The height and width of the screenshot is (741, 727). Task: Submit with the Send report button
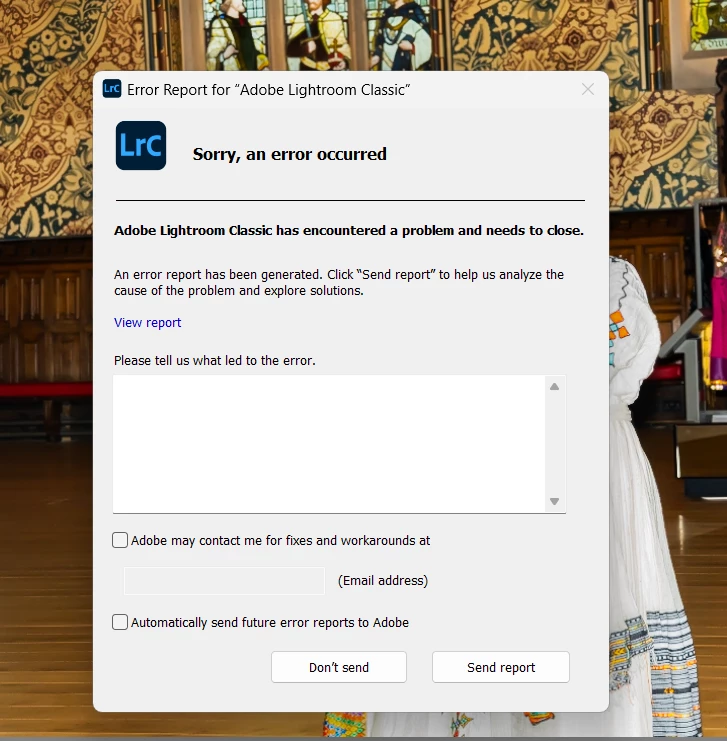[x=501, y=667]
